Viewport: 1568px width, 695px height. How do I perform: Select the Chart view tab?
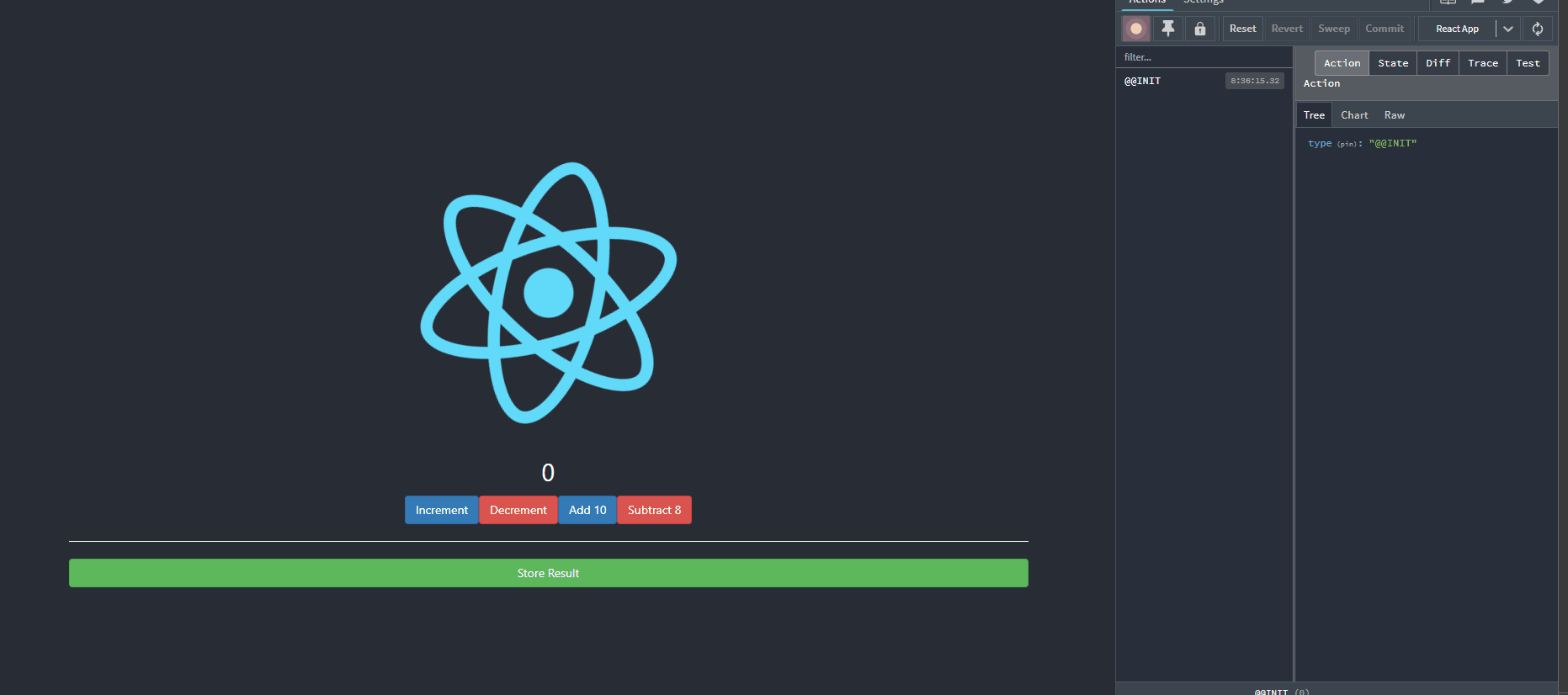click(x=1354, y=115)
